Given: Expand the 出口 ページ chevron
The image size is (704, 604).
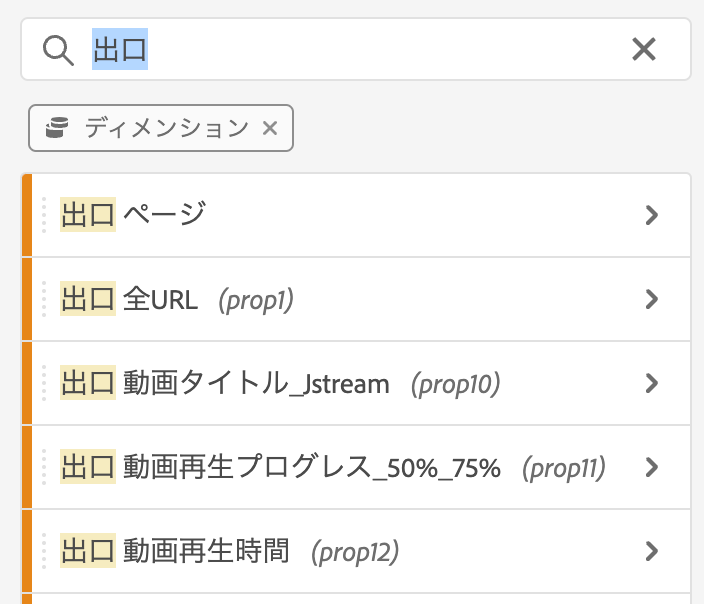Looking at the screenshot, I should click(652, 215).
